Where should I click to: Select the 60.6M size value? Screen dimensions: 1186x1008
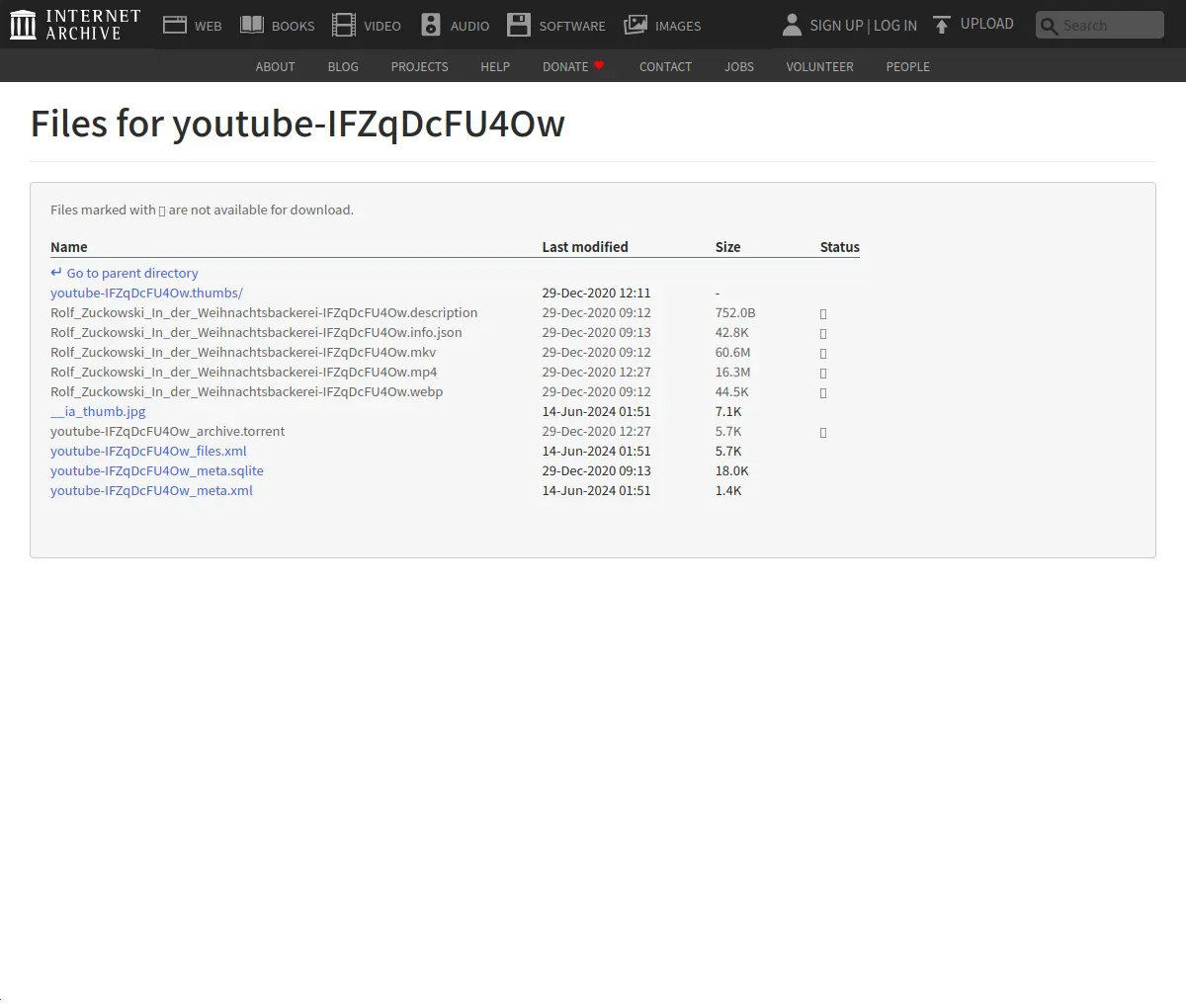pos(732,352)
